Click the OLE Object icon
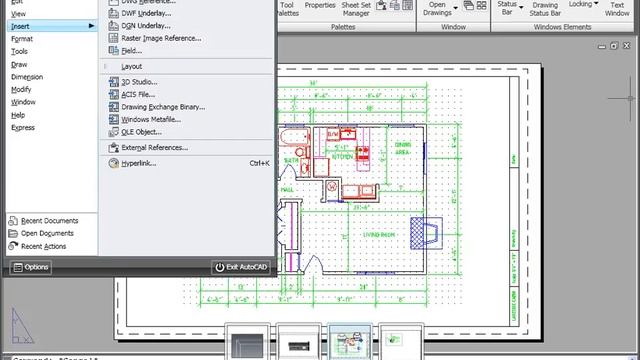This screenshot has height=360, width=640. click(x=113, y=132)
